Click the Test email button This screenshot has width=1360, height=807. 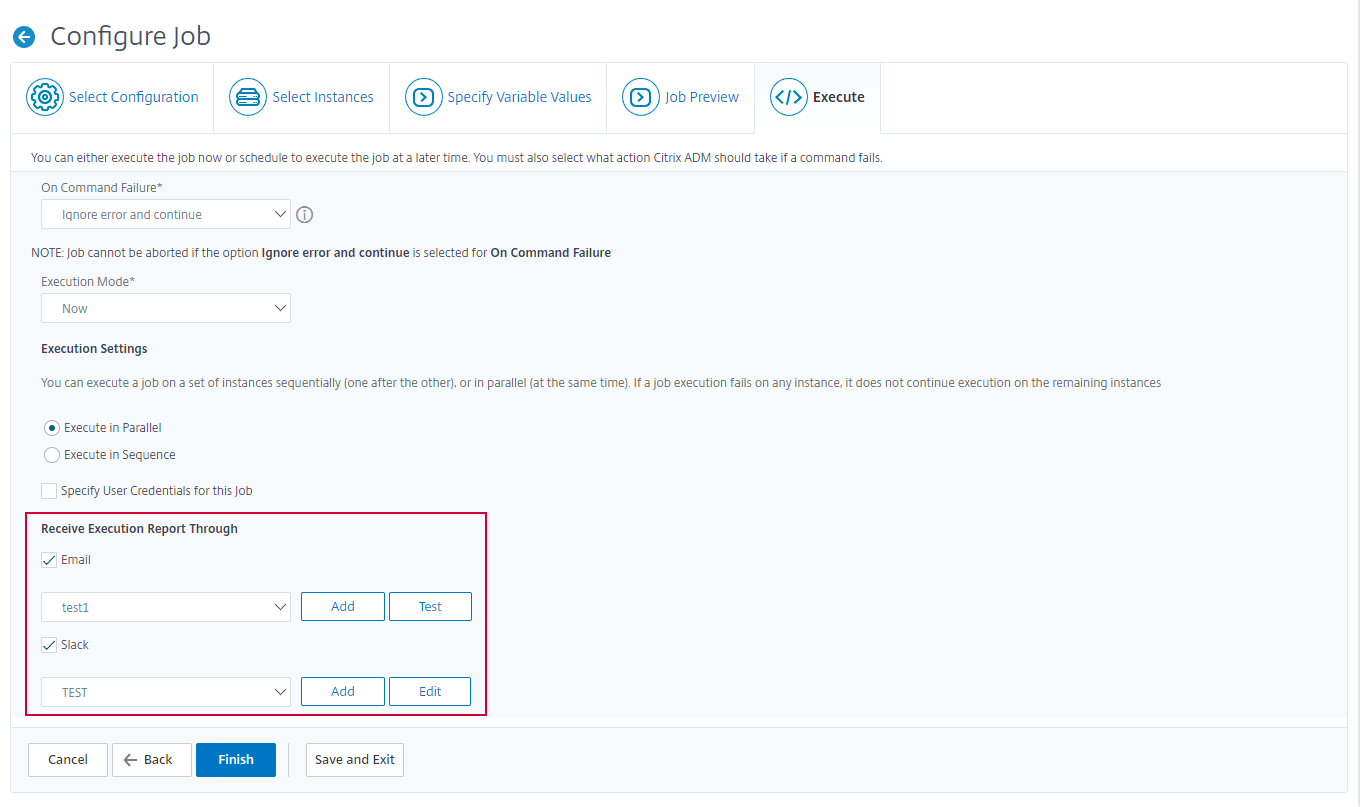coord(430,607)
